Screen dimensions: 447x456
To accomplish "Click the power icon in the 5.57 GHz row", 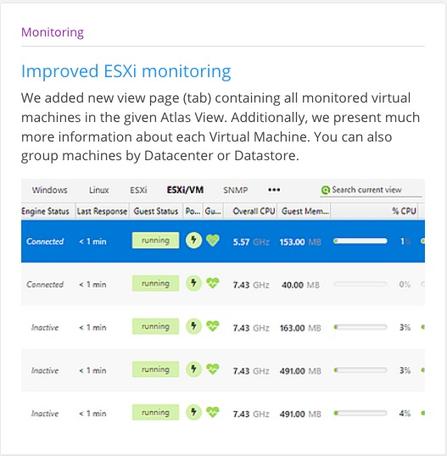I will 194,240.
